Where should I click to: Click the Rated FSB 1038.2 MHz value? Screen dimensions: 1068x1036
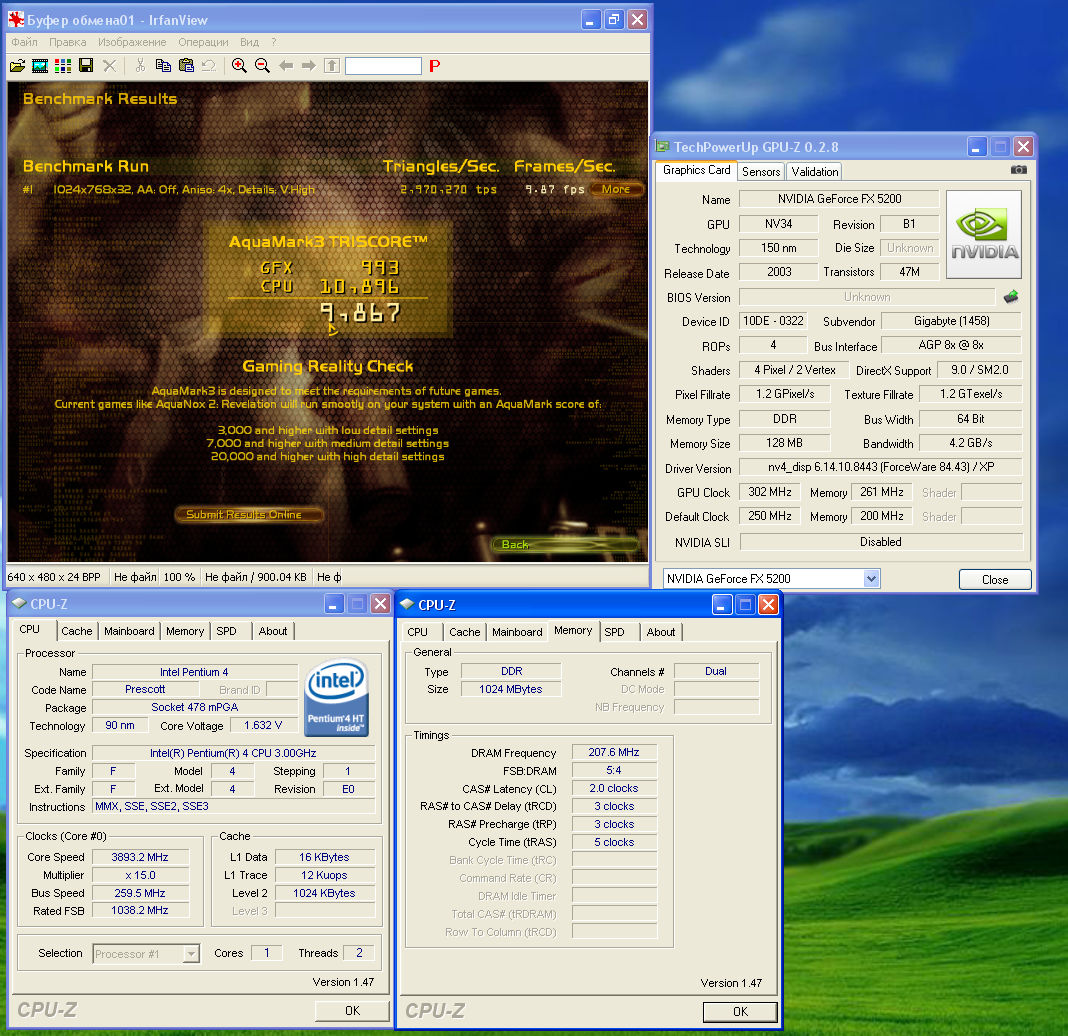coord(140,910)
